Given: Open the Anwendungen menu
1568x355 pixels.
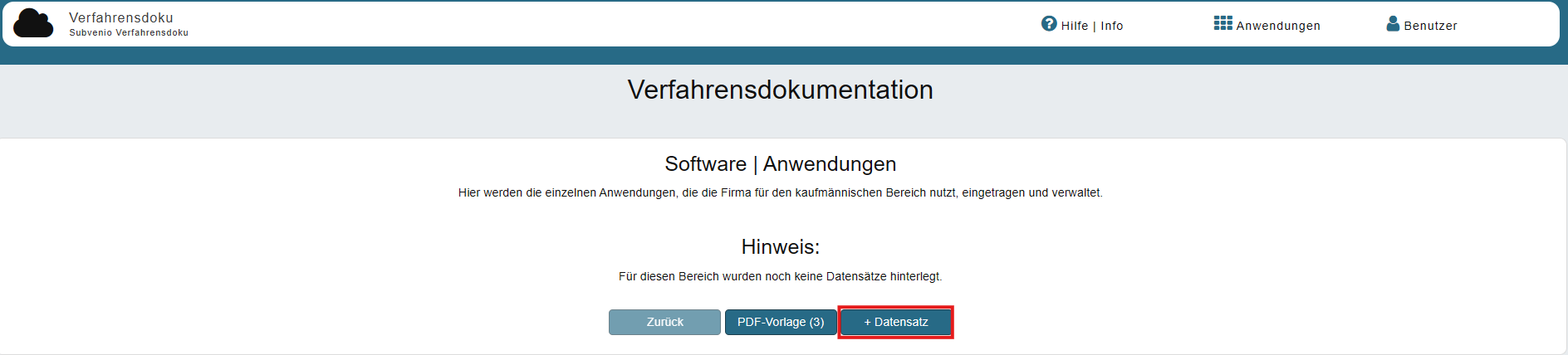Looking at the screenshot, I should [x=1267, y=25].
